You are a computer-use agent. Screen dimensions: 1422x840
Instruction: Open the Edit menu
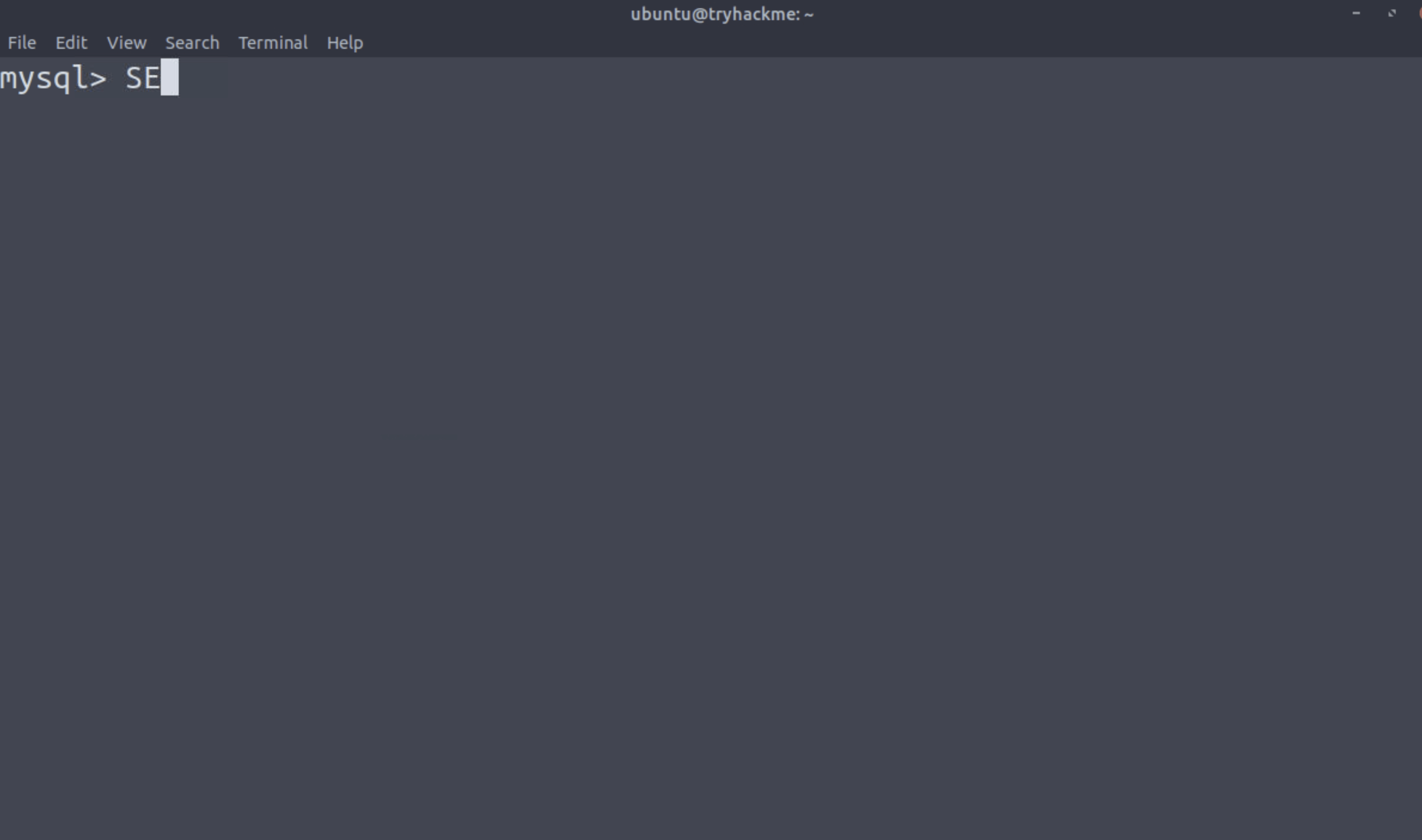coord(71,42)
